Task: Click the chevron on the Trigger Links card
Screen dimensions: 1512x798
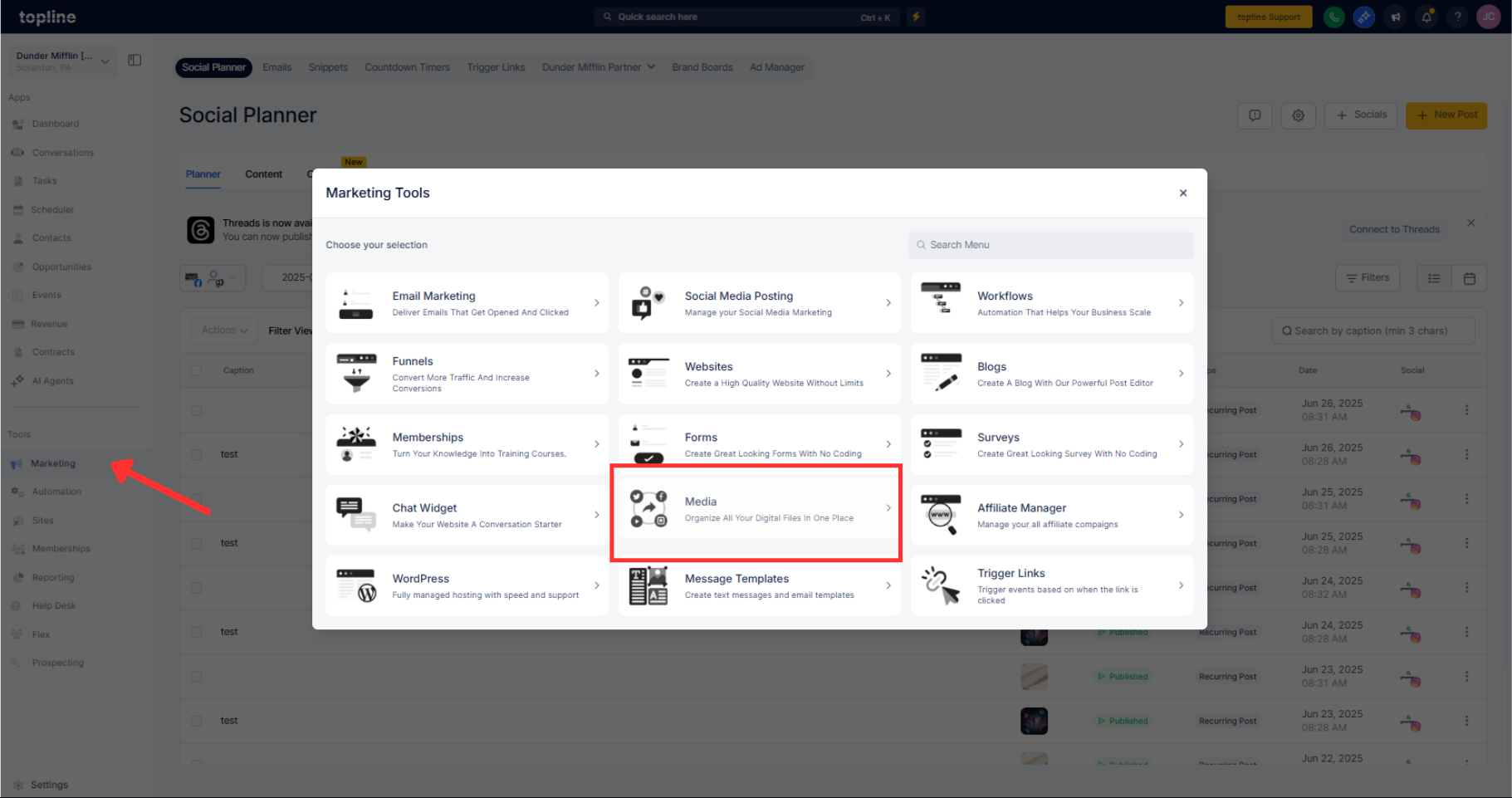Action: (1181, 585)
